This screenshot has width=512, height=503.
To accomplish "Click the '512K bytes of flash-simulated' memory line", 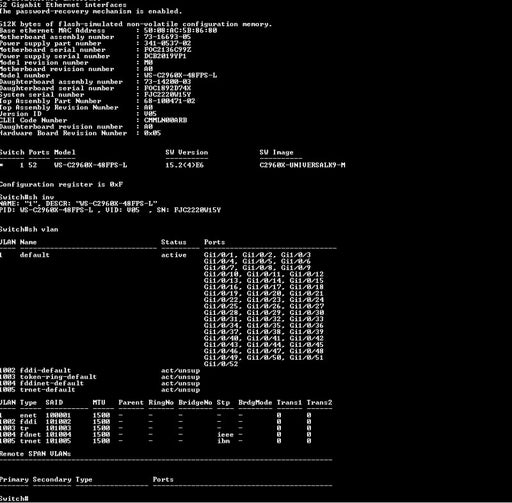I will click(136, 24).
